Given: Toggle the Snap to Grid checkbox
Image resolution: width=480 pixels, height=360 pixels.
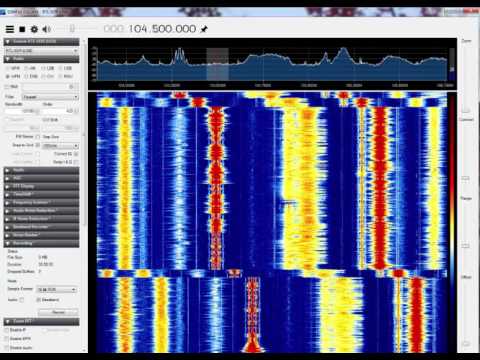Looking at the screenshot, I should [38, 145].
